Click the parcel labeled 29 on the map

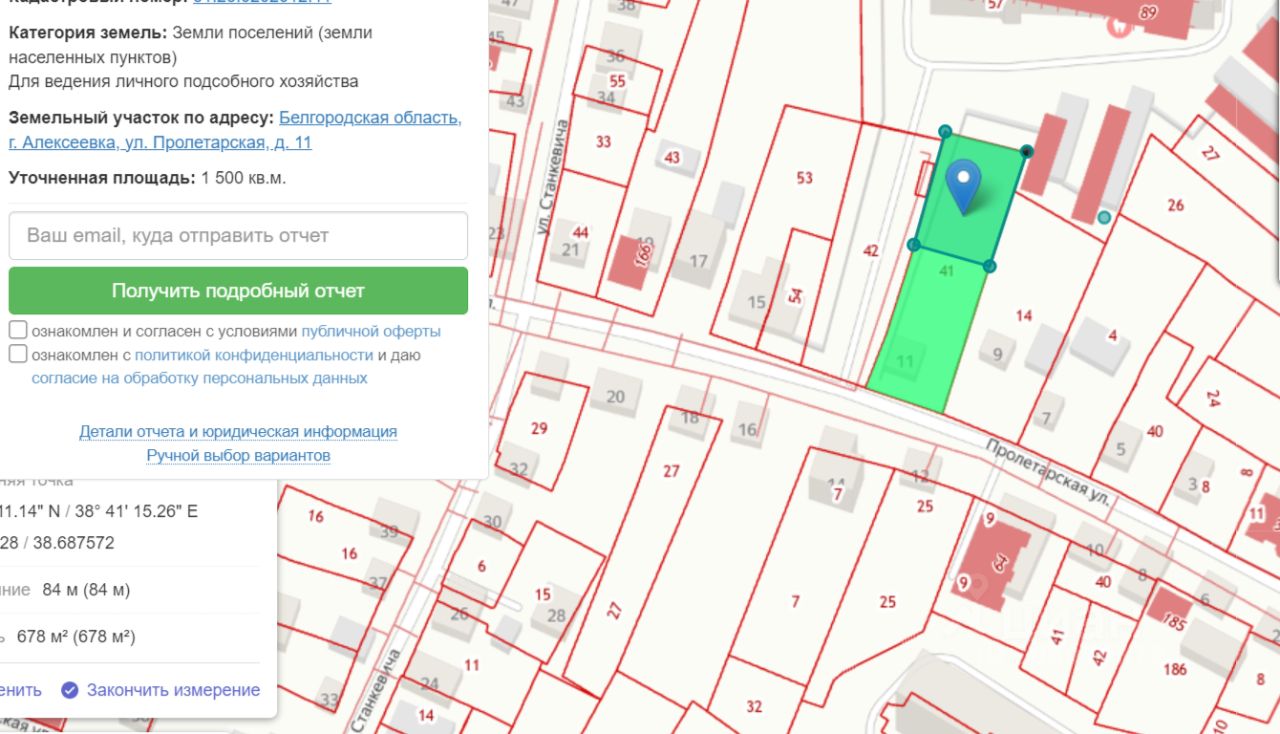click(x=539, y=428)
